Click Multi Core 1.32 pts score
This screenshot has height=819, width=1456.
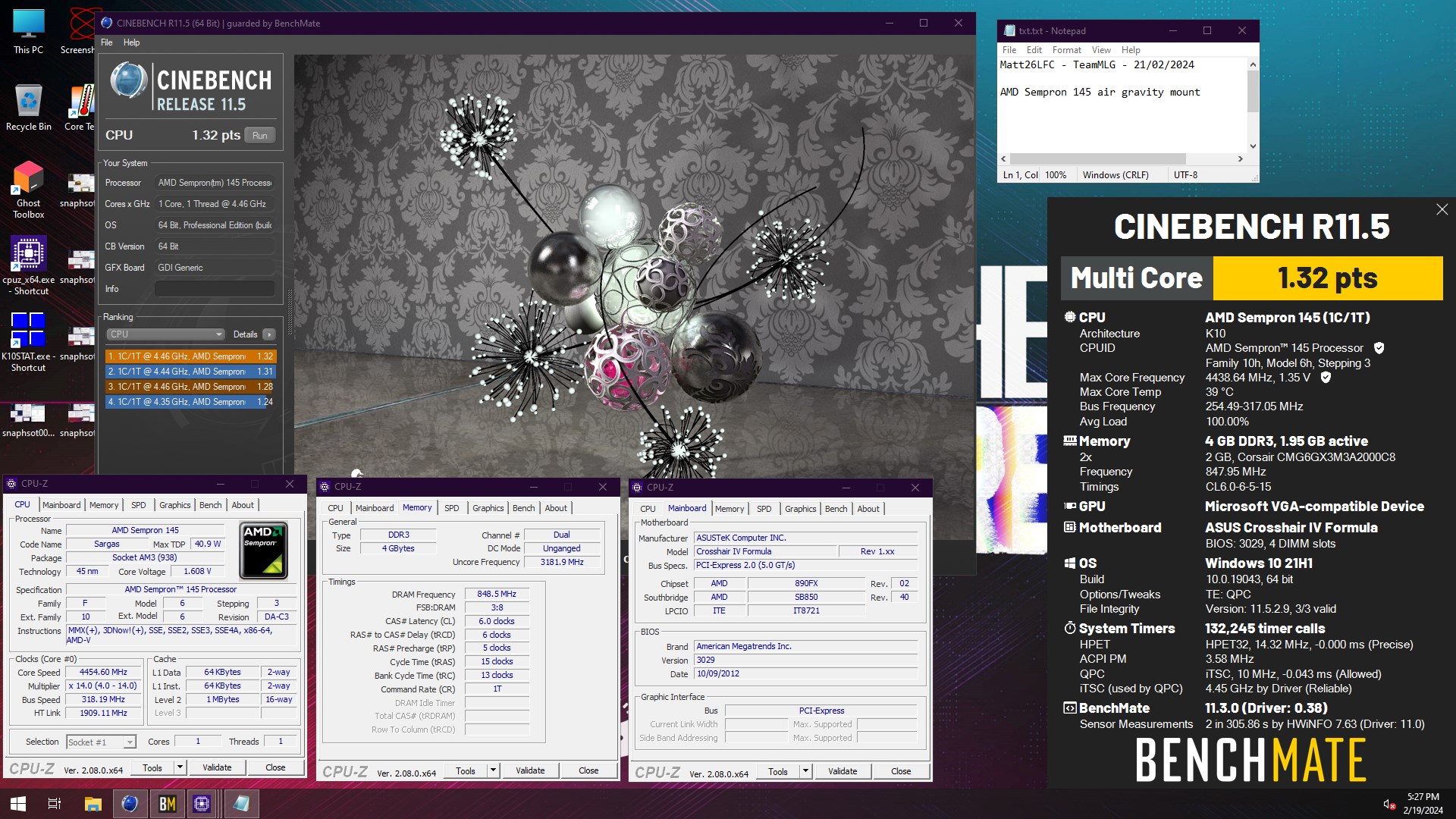tap(1327, 278)
